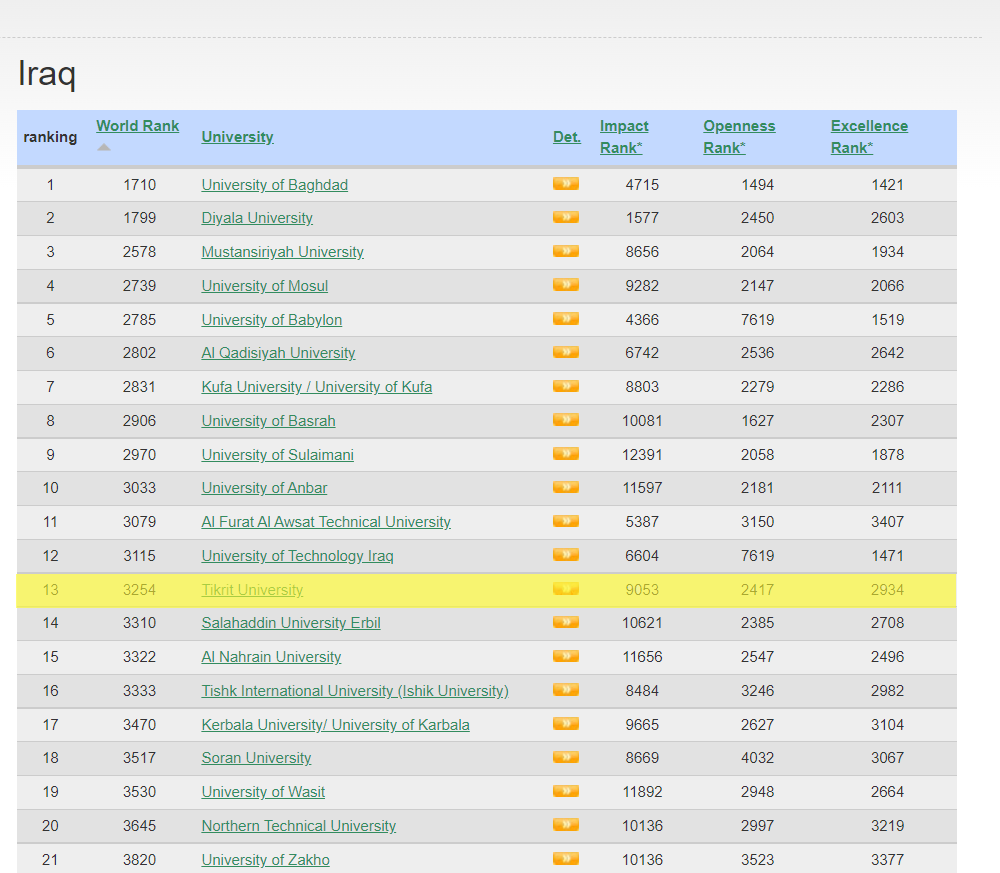Click the University column header link
The image size is (1000, 873).
tap(237, 137)
